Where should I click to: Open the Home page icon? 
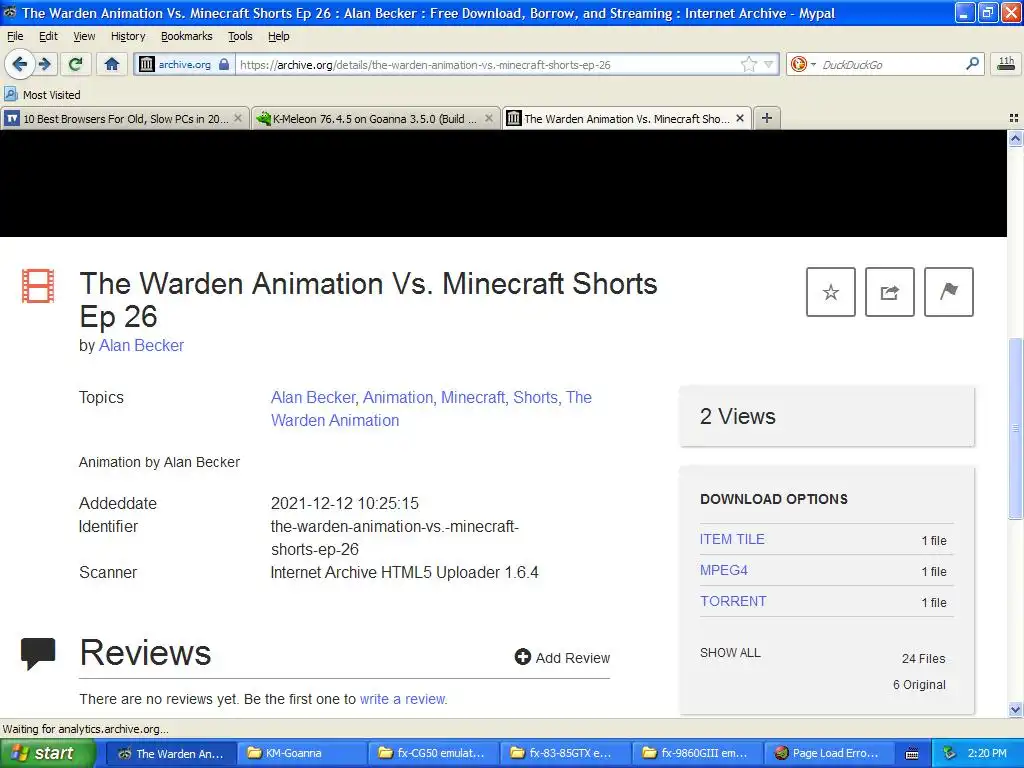tap(112, 64)
